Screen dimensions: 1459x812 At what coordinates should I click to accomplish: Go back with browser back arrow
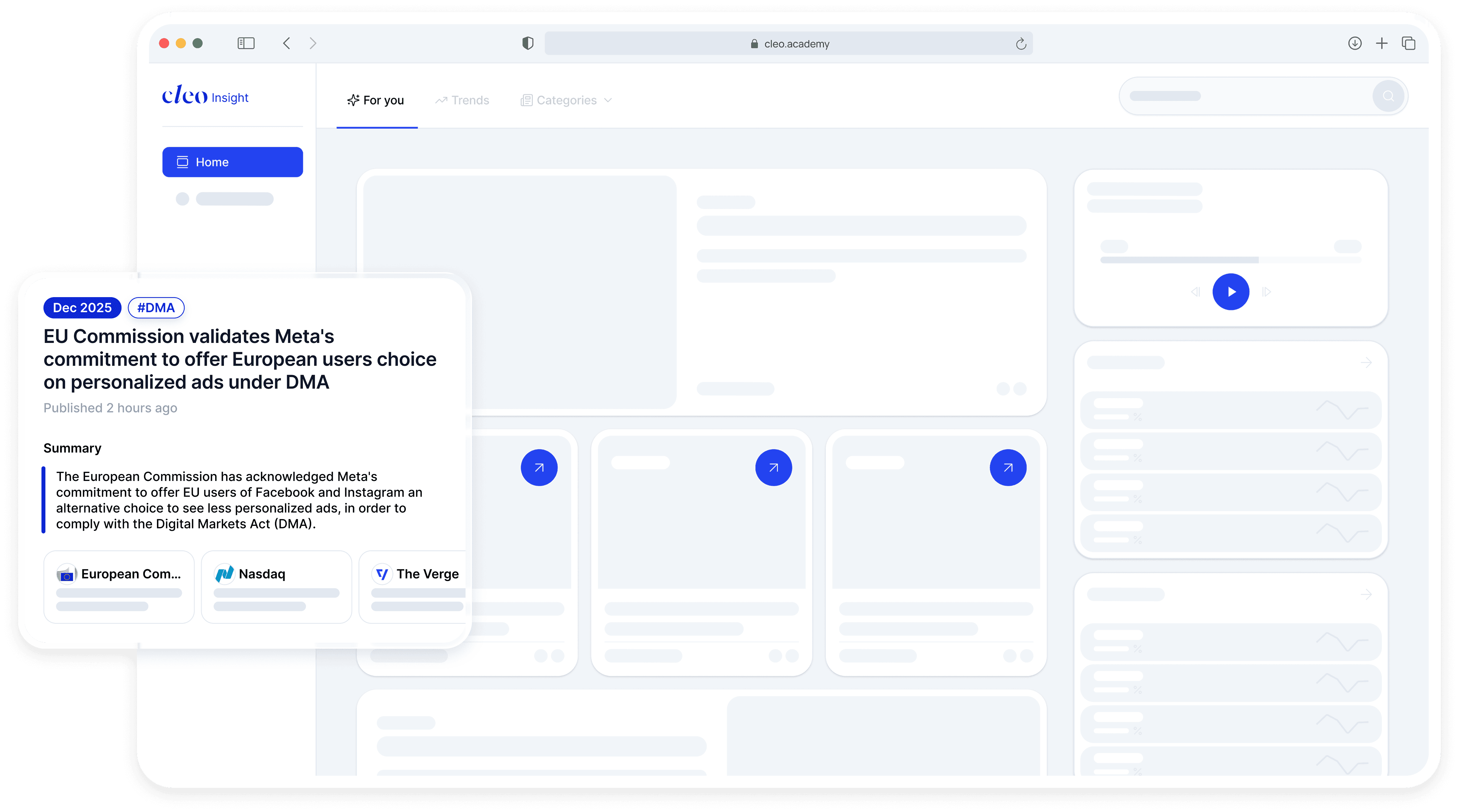coord(287,43)
